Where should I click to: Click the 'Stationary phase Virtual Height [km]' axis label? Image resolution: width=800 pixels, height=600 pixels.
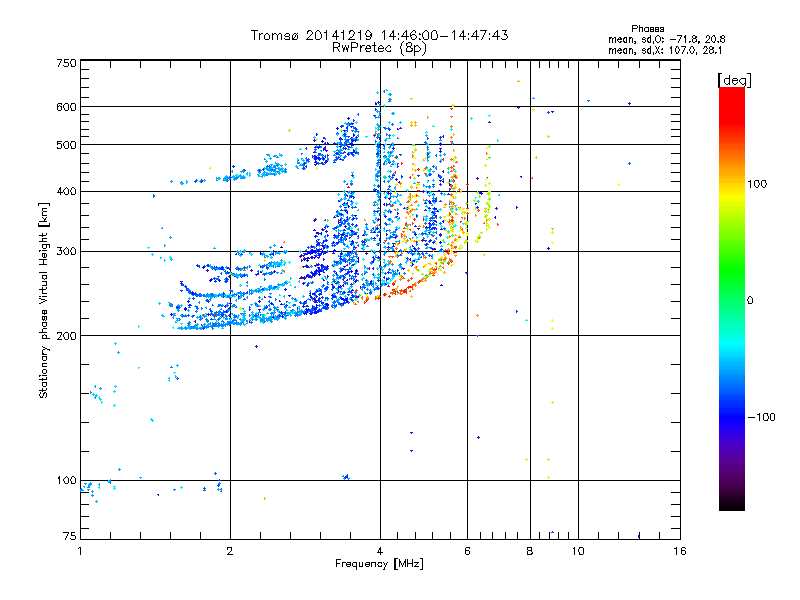[x=43, y=300]
